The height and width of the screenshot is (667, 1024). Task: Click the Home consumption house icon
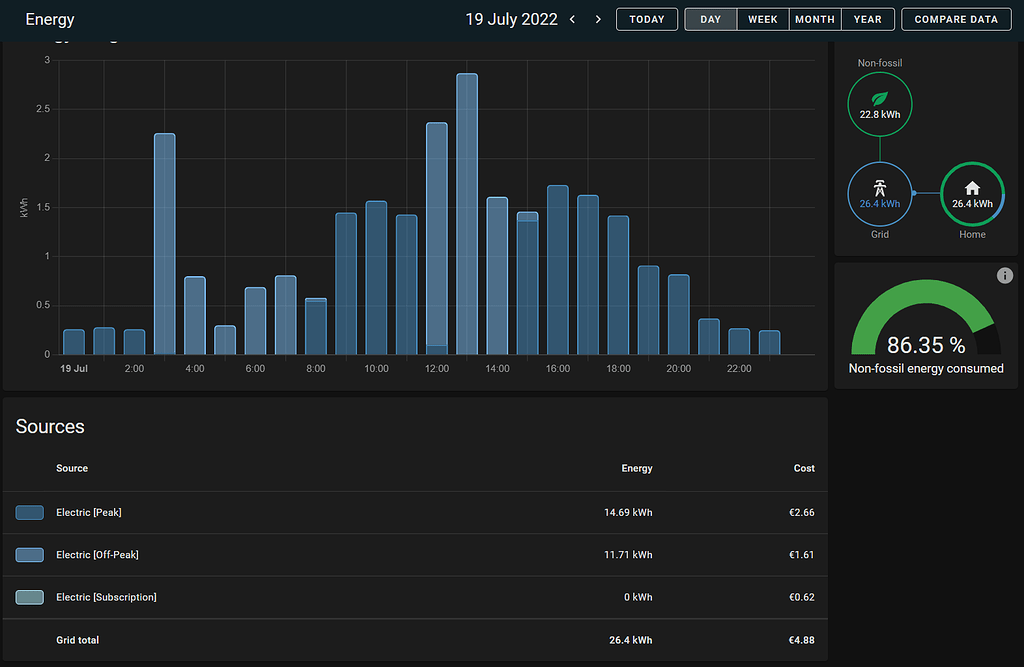pos(972,188)
